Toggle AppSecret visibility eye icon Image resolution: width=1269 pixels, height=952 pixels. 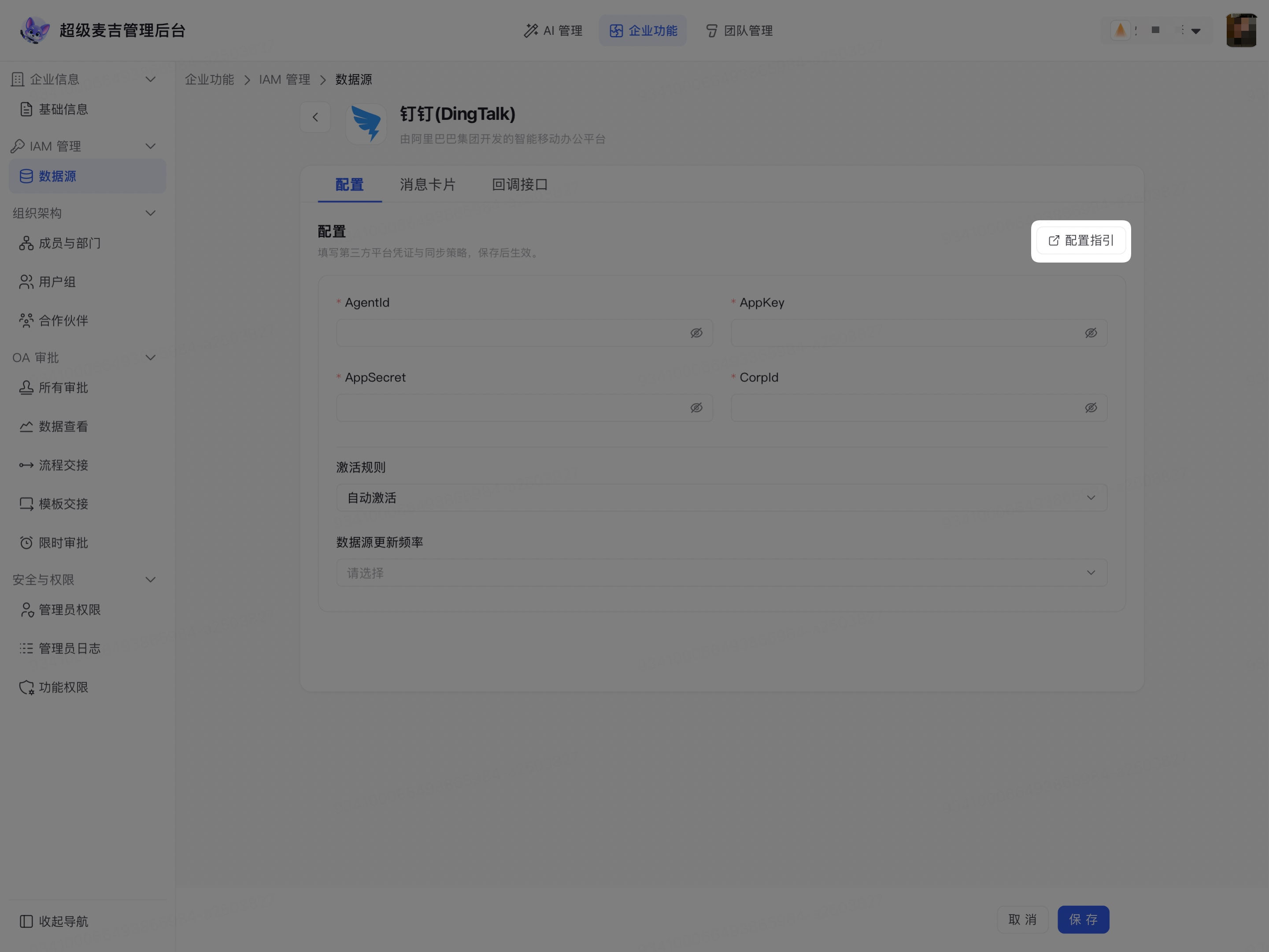(x=696, y=407)
